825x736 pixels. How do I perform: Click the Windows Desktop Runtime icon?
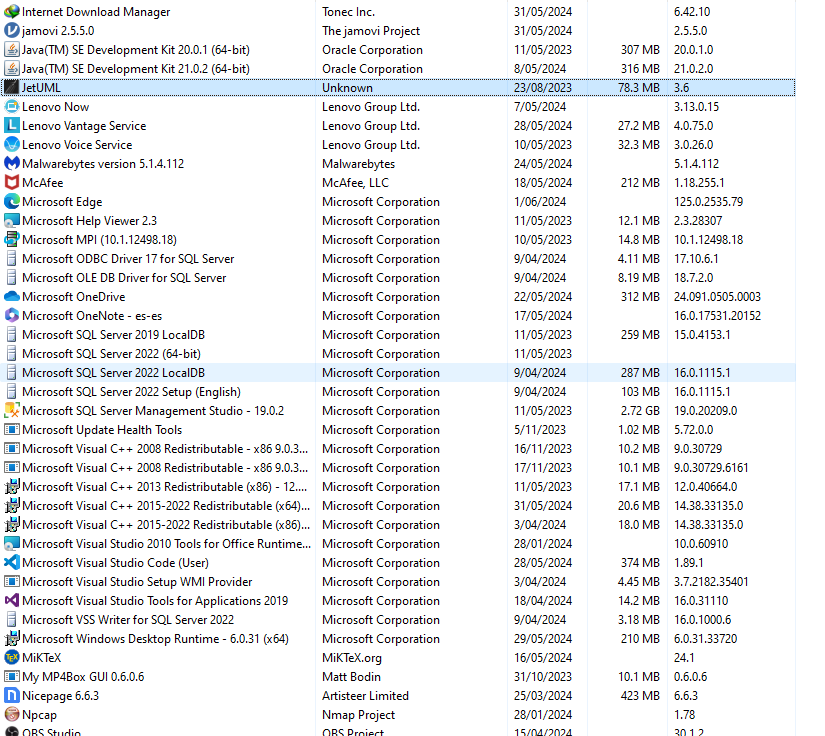click(12, 639)
